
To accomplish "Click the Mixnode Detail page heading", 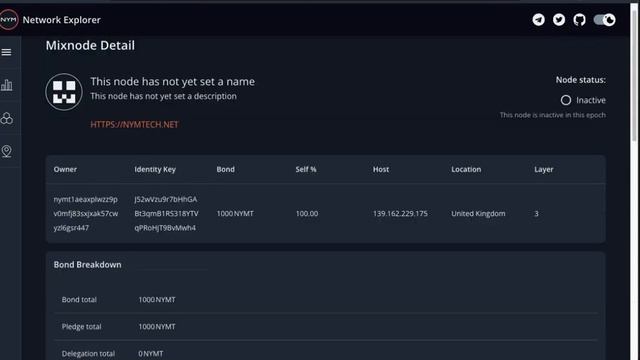I will coord(90,45).
